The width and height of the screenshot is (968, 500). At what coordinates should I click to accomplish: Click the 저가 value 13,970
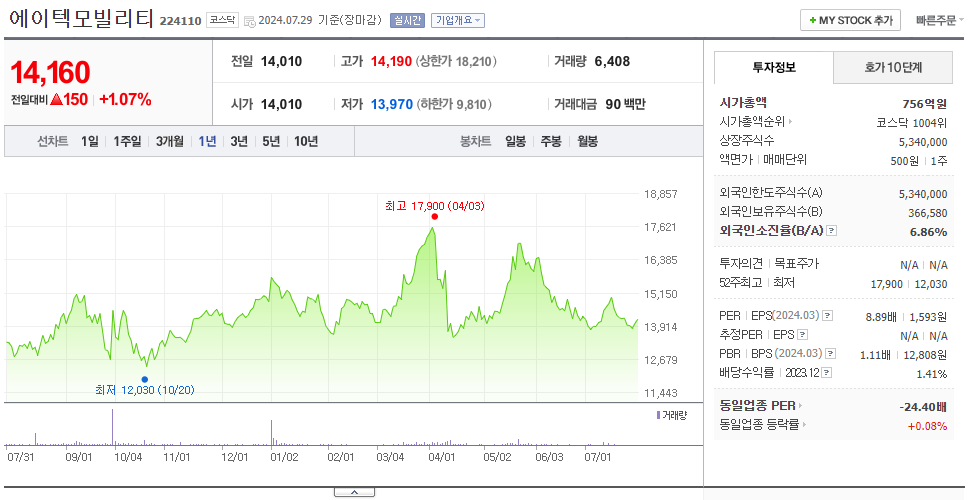[x=391, y=104]
